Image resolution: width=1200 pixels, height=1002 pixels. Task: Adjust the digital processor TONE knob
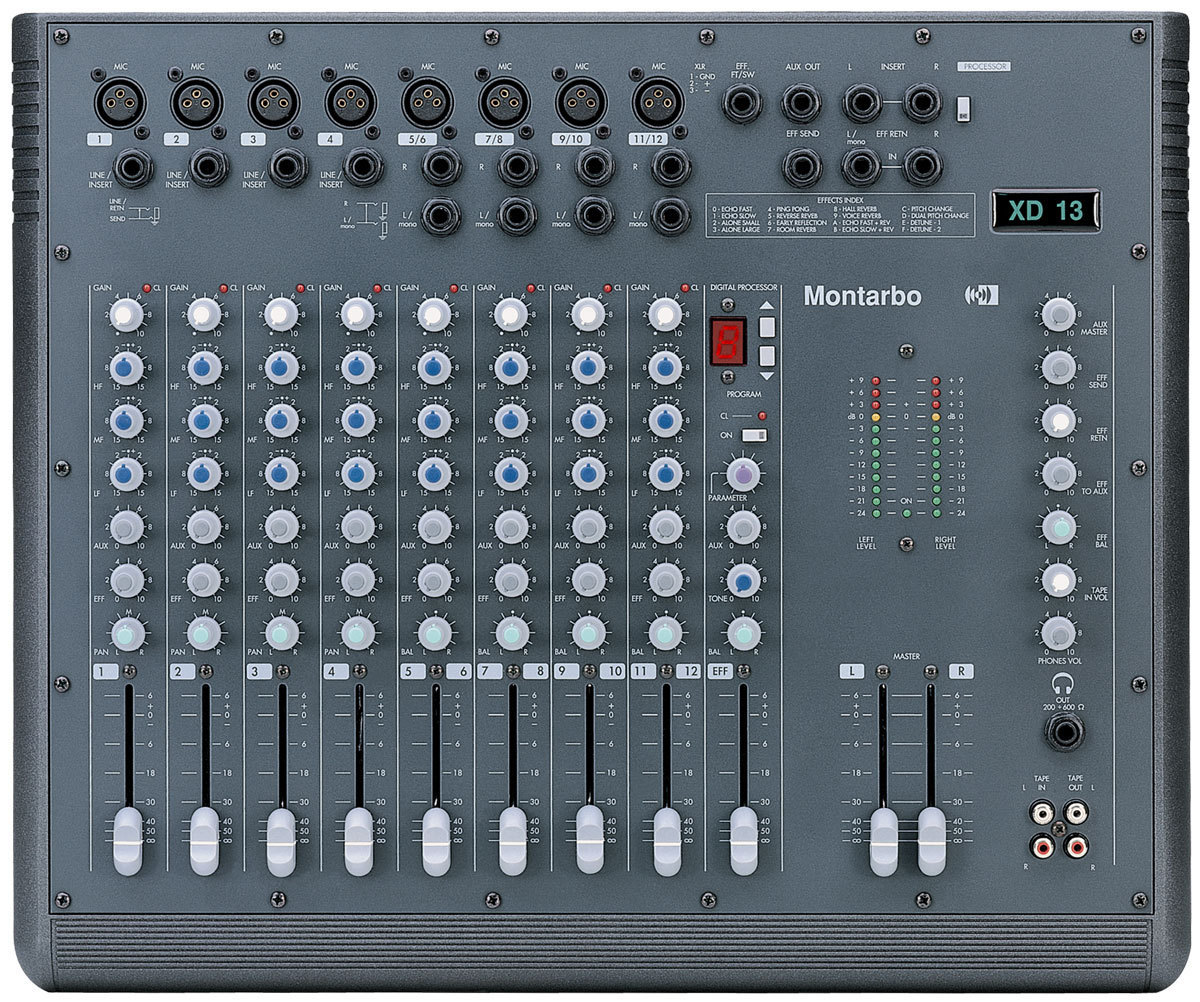tap(742, 580)
